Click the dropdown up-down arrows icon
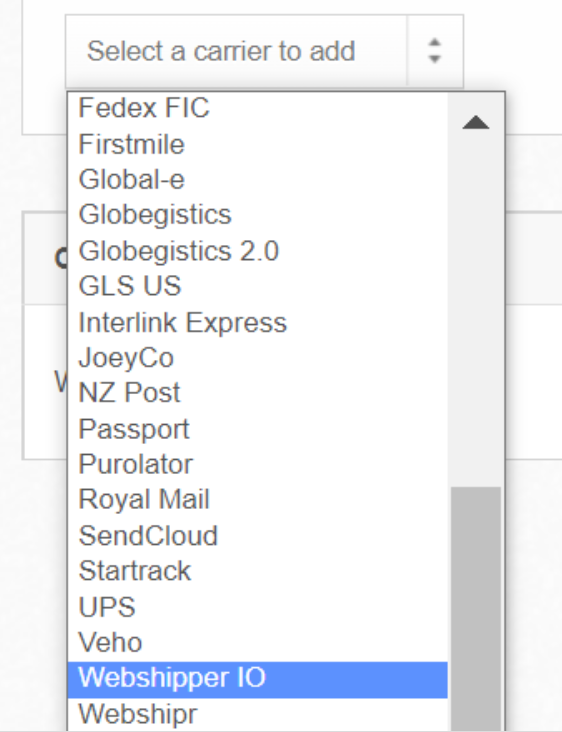The image size is (562, 732). pyautogui.click(x=435, y=51)
